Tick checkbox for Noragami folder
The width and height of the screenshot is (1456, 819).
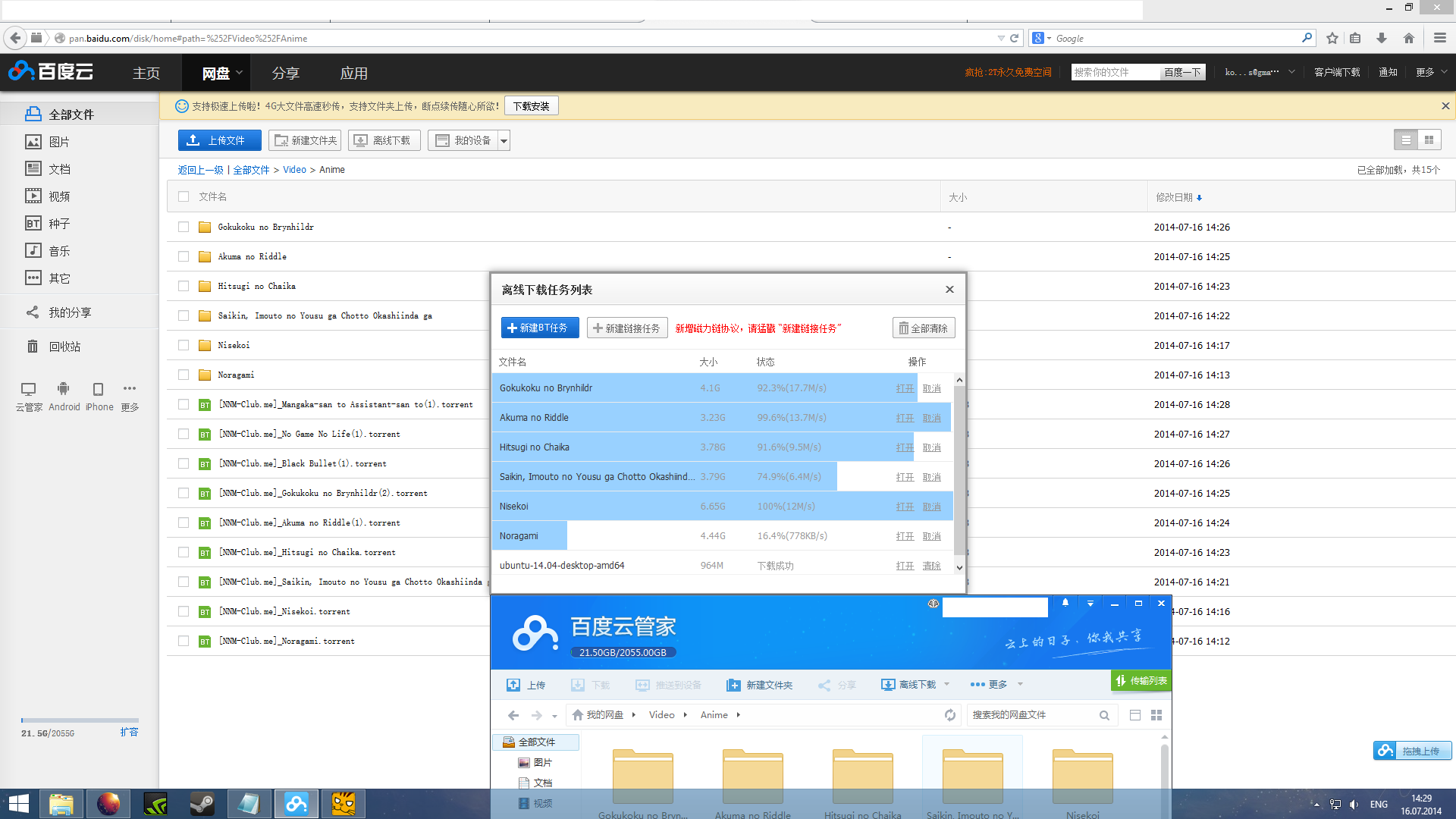coord(184,375)
